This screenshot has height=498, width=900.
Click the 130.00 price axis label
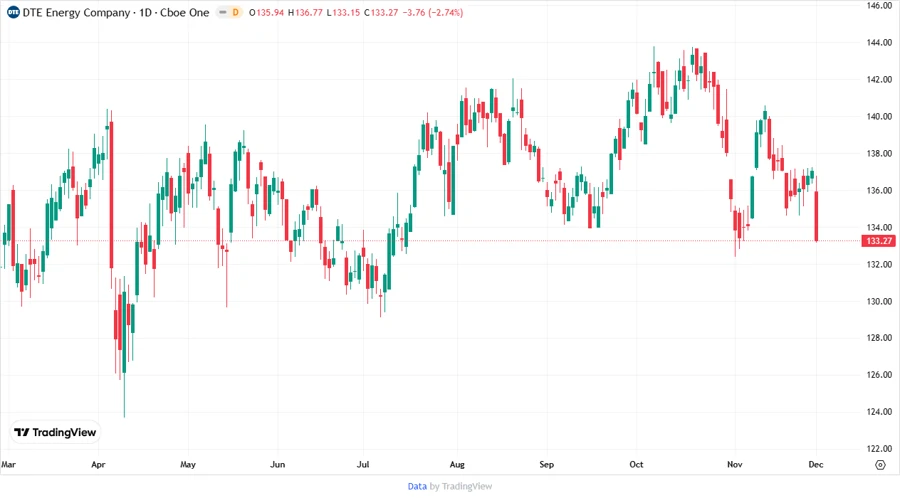click(x=879, y=301)
